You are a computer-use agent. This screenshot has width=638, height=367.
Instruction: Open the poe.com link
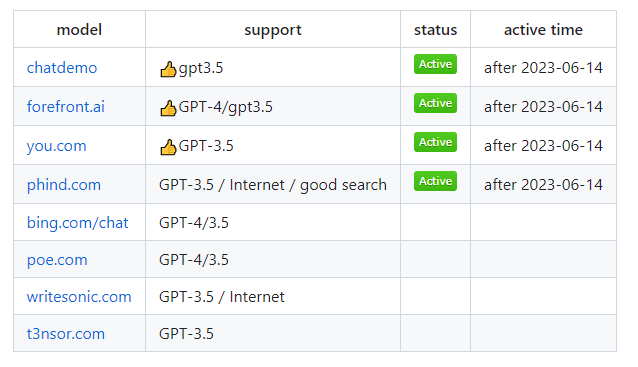57,260
